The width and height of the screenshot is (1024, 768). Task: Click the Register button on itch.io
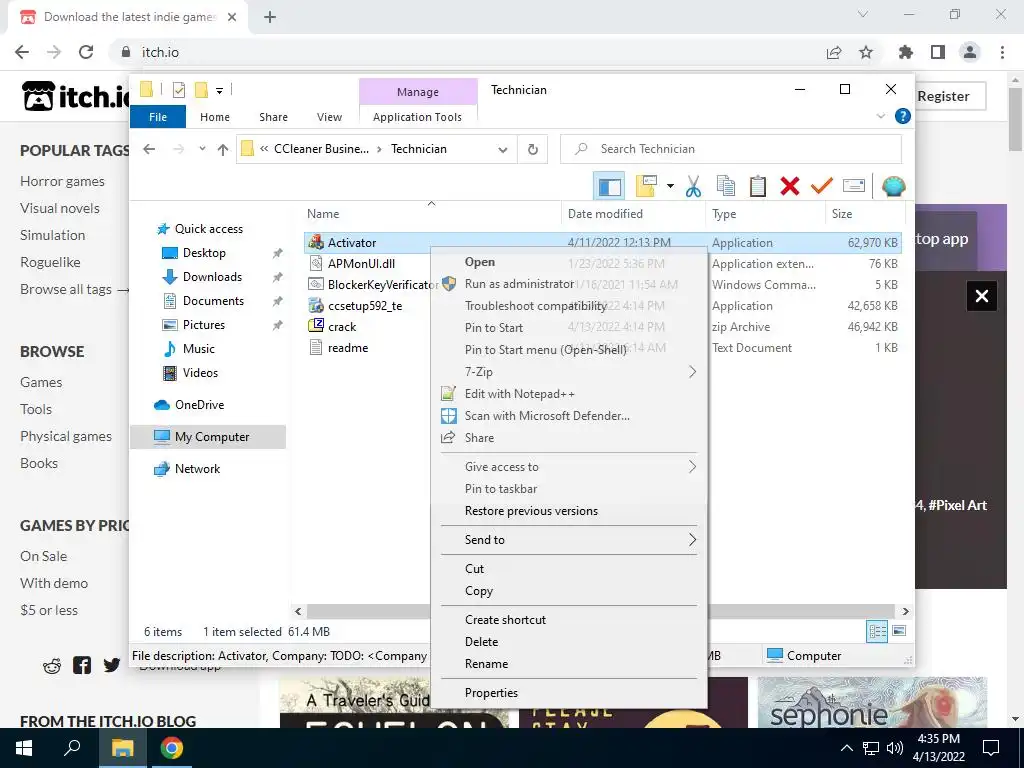click(x=944, y=96)
